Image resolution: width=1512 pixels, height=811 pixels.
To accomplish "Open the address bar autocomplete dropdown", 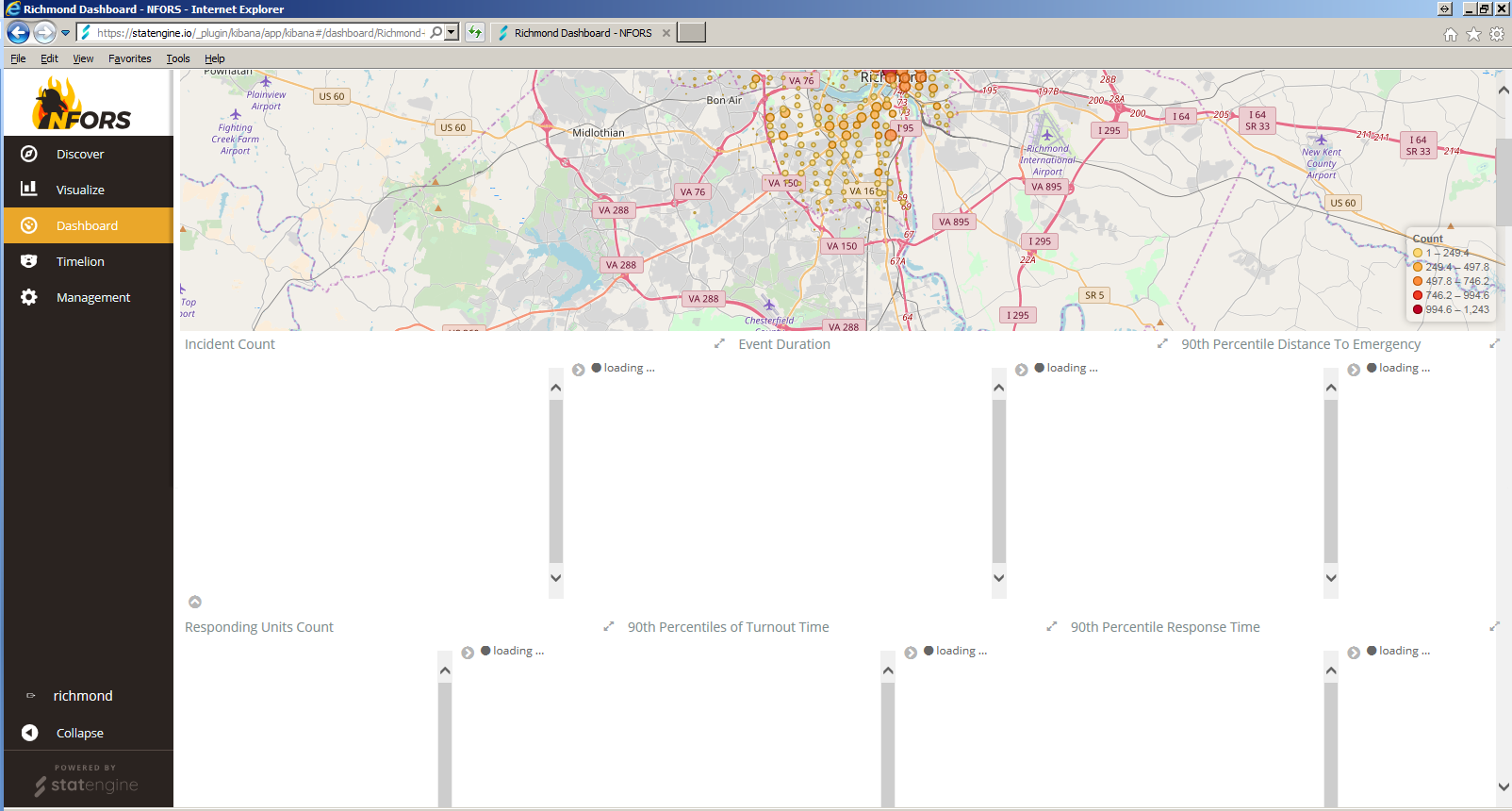I will coord(452,32).
